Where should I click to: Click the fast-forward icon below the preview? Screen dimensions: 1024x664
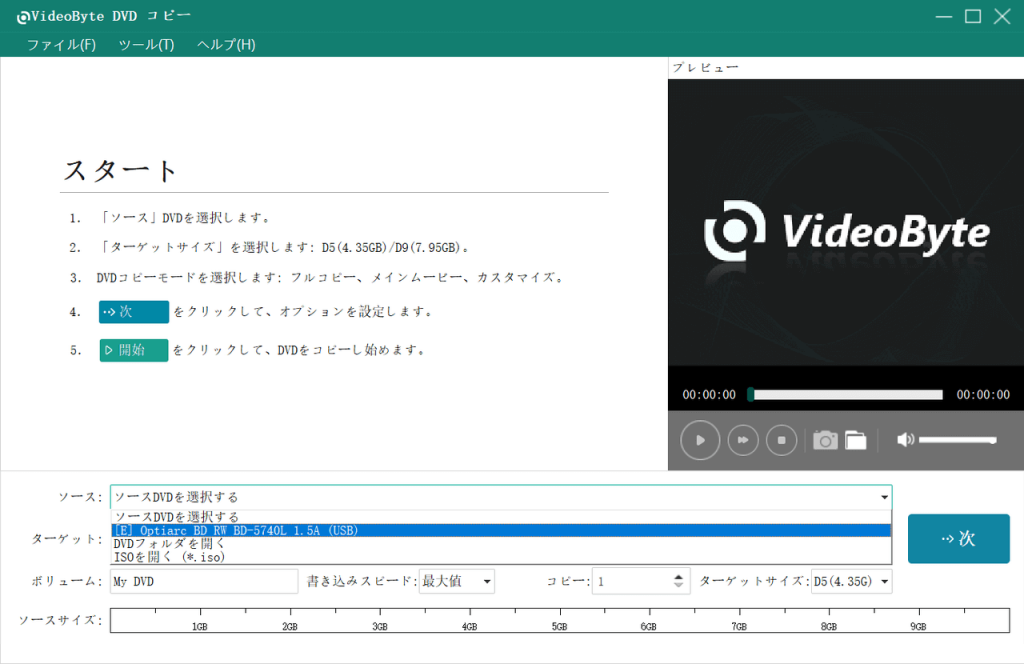click(742, 440)
